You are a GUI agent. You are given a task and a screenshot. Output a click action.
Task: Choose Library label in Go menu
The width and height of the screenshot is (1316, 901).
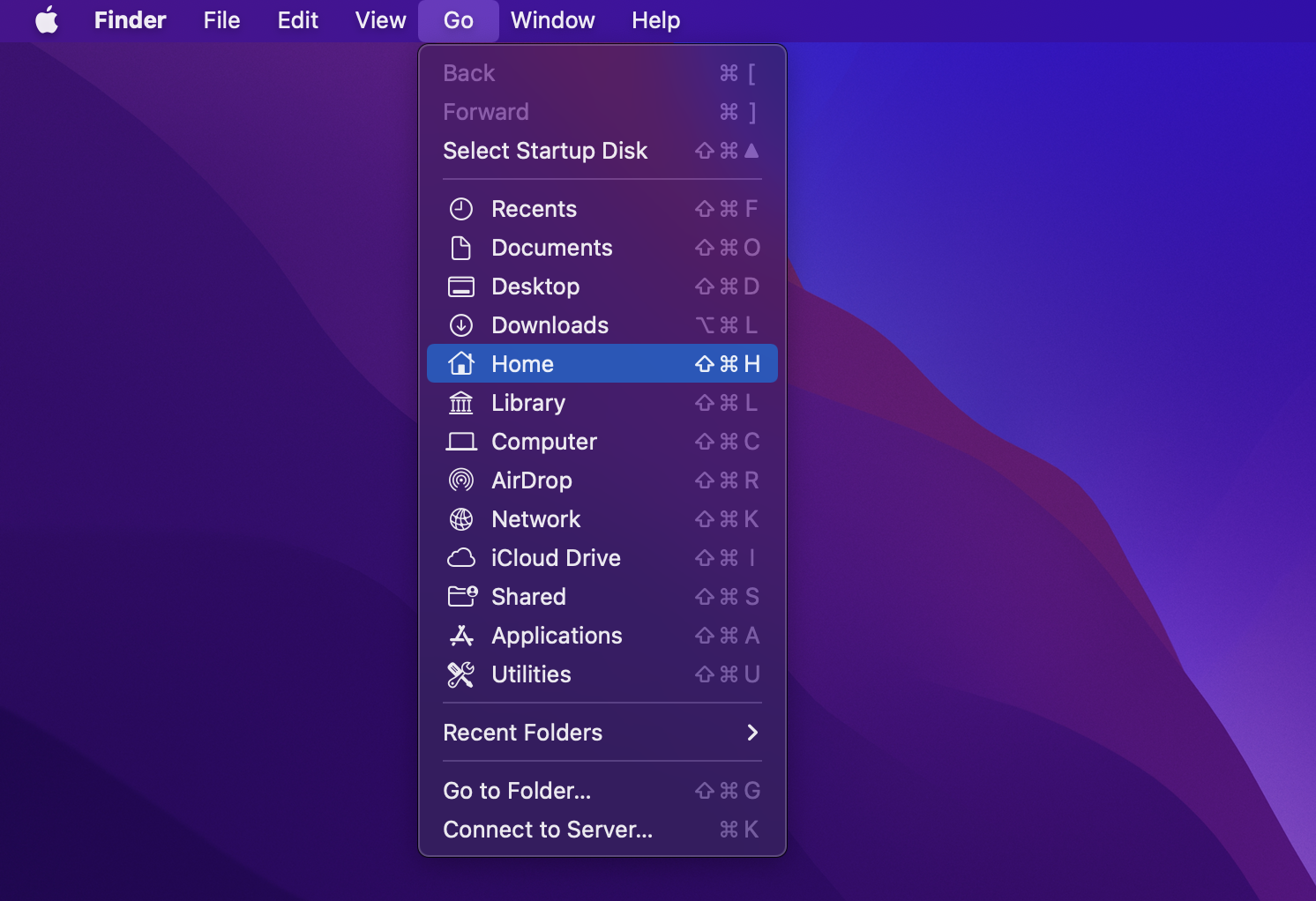tap(528, 403)
